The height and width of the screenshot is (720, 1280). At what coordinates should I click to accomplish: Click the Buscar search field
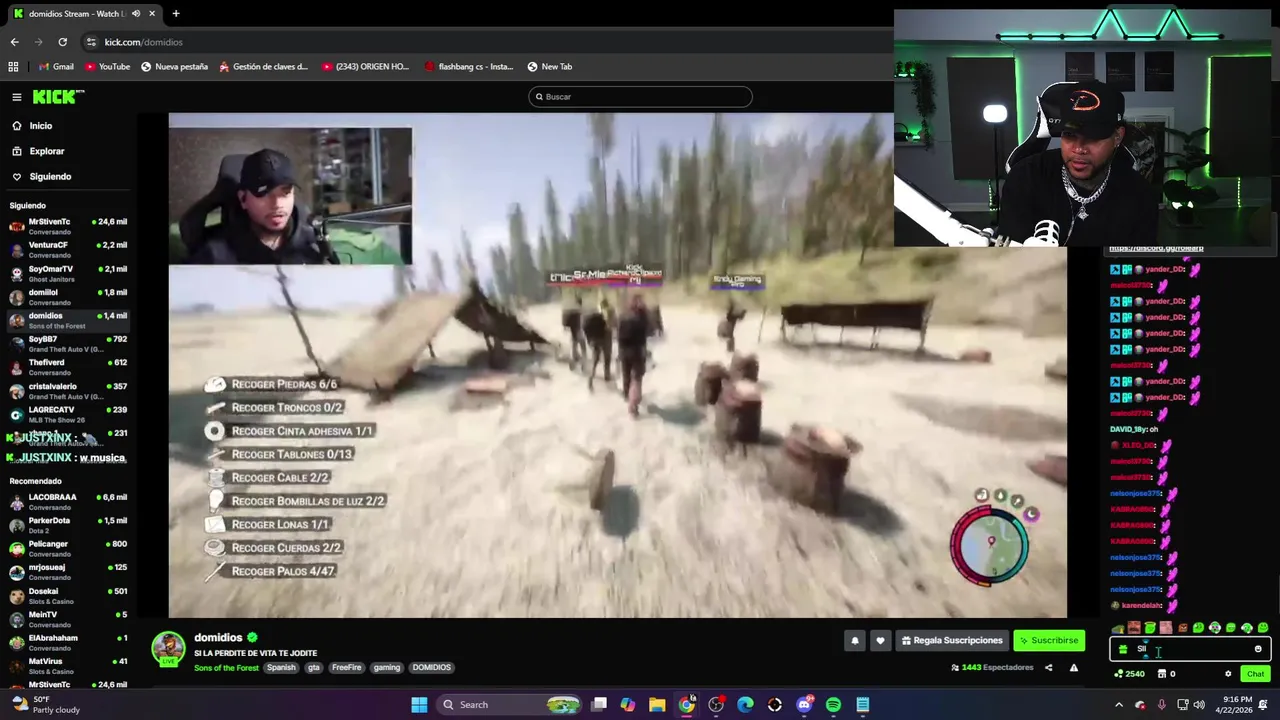(x=640, y=97)
